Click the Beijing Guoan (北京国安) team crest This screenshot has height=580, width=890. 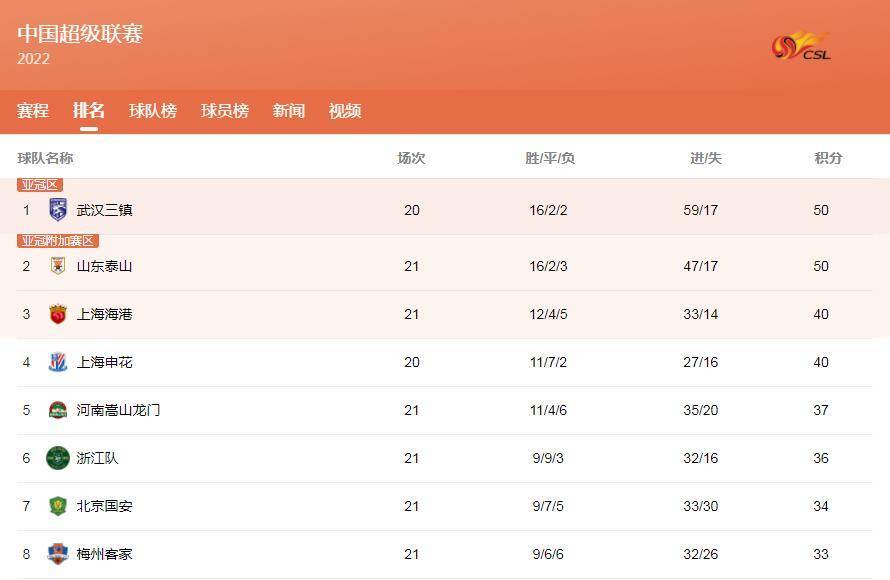58,506
